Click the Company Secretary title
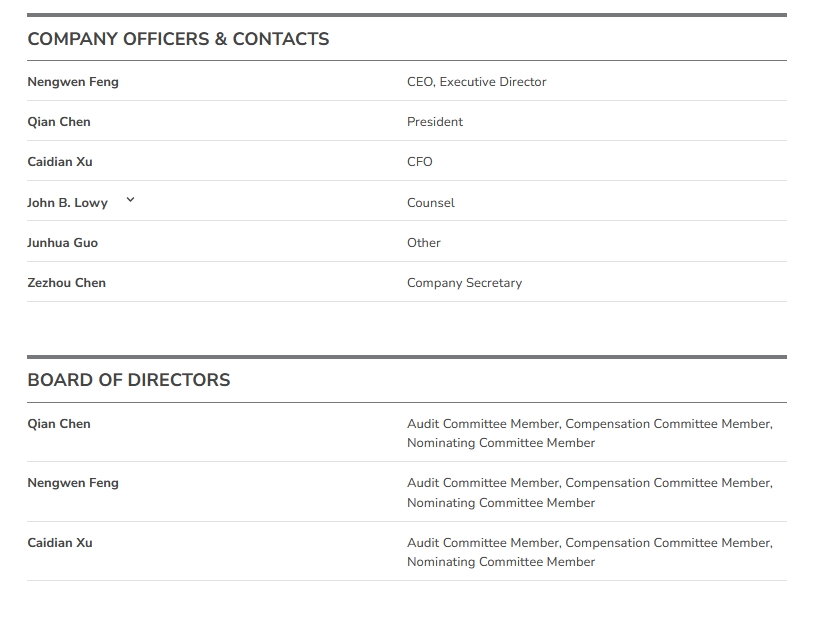Viewport: 819px width, 620px height. point(464,283)
